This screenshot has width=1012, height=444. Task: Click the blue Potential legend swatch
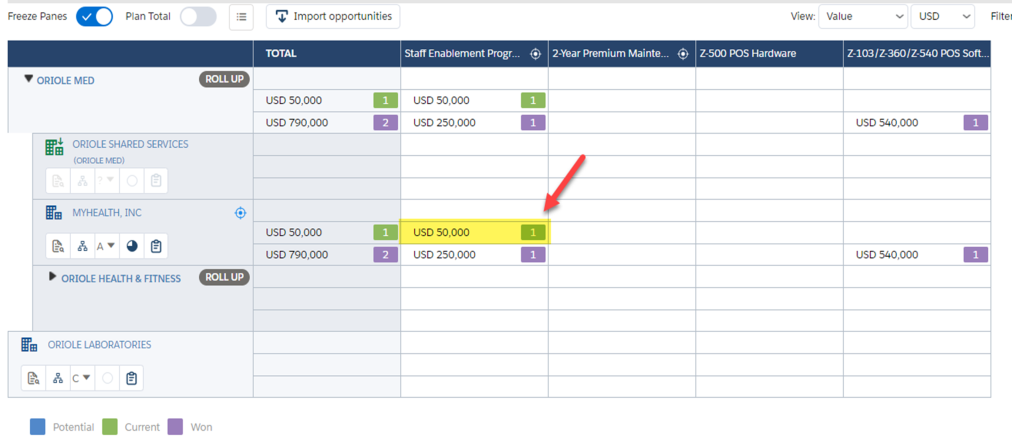tap(37, 427)
